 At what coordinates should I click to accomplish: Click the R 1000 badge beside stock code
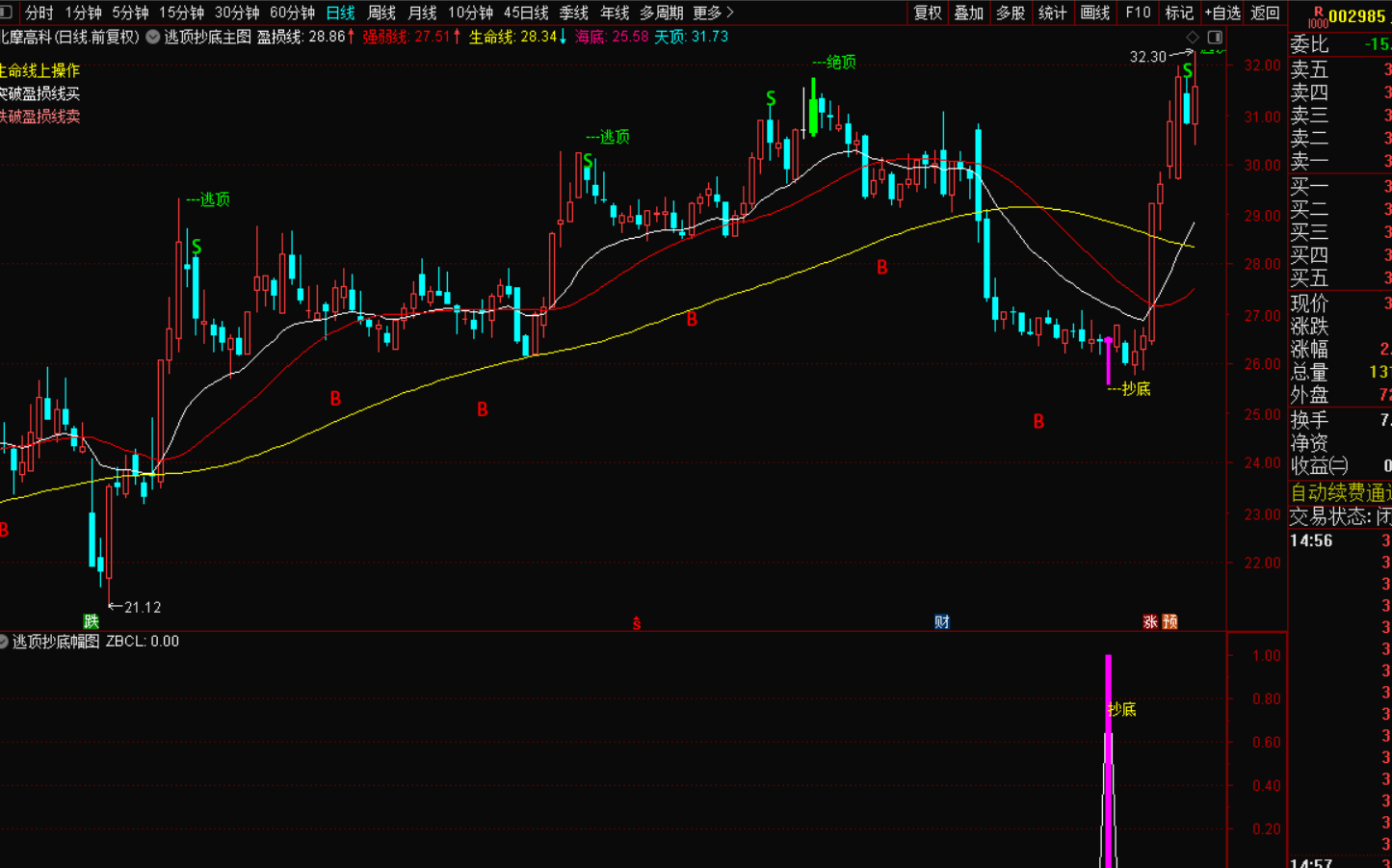(x=1317, y=16)
